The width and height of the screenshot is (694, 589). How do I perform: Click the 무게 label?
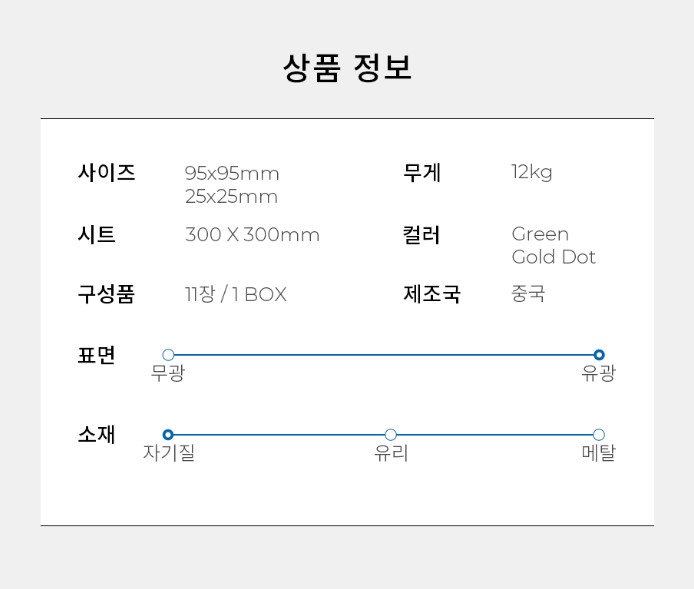click(x=422, y=173)
